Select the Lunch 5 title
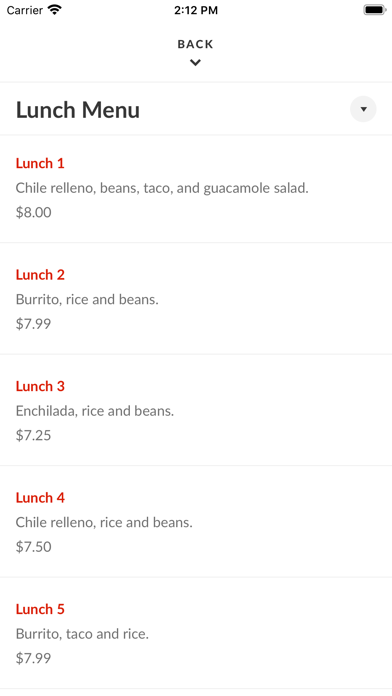Image resolution: width=392 pixels, height=696 pixels. click(x=40, y=609)
